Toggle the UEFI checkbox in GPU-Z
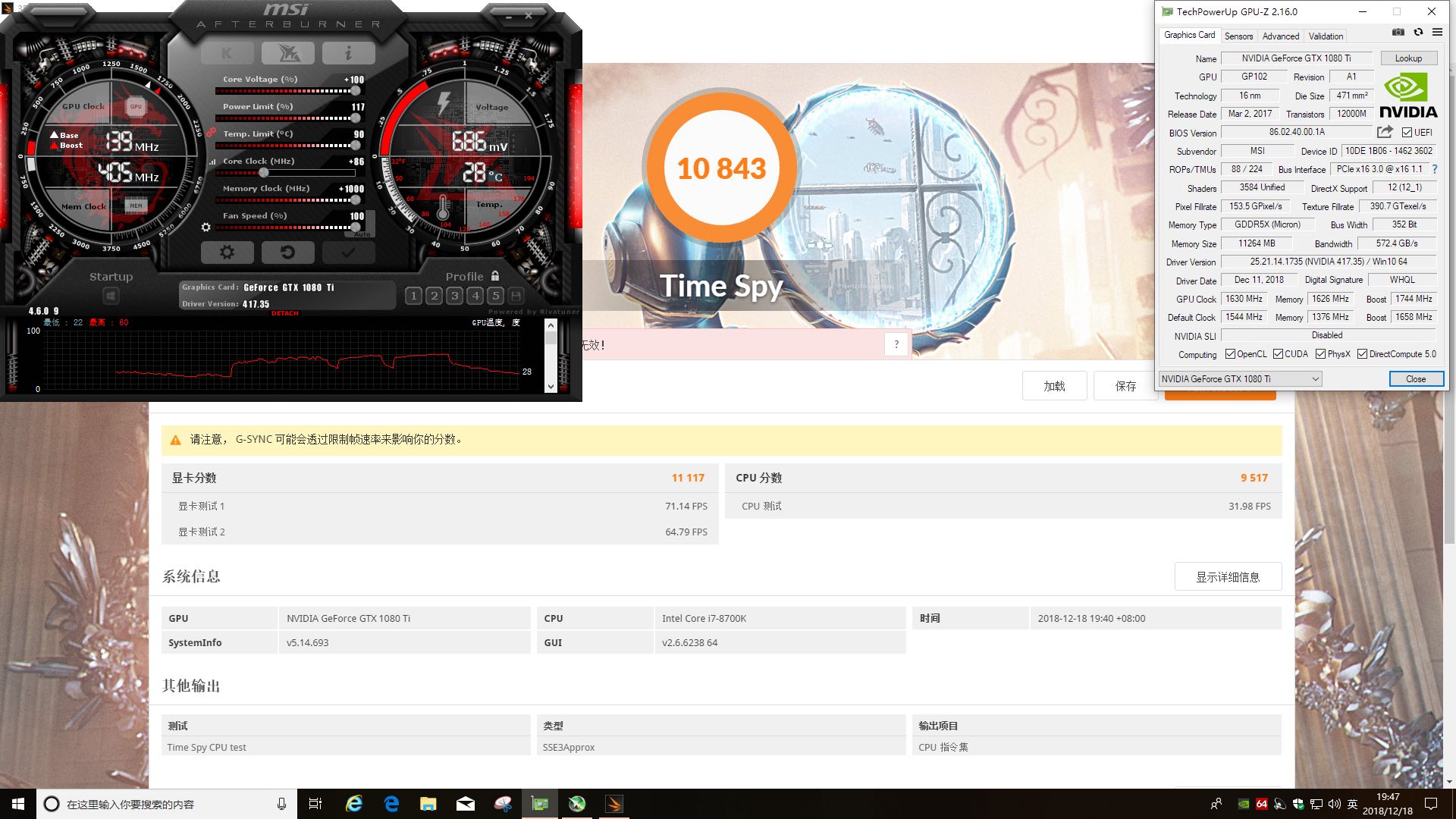The image size is (1456, 819). click(x=1407, y=133)
